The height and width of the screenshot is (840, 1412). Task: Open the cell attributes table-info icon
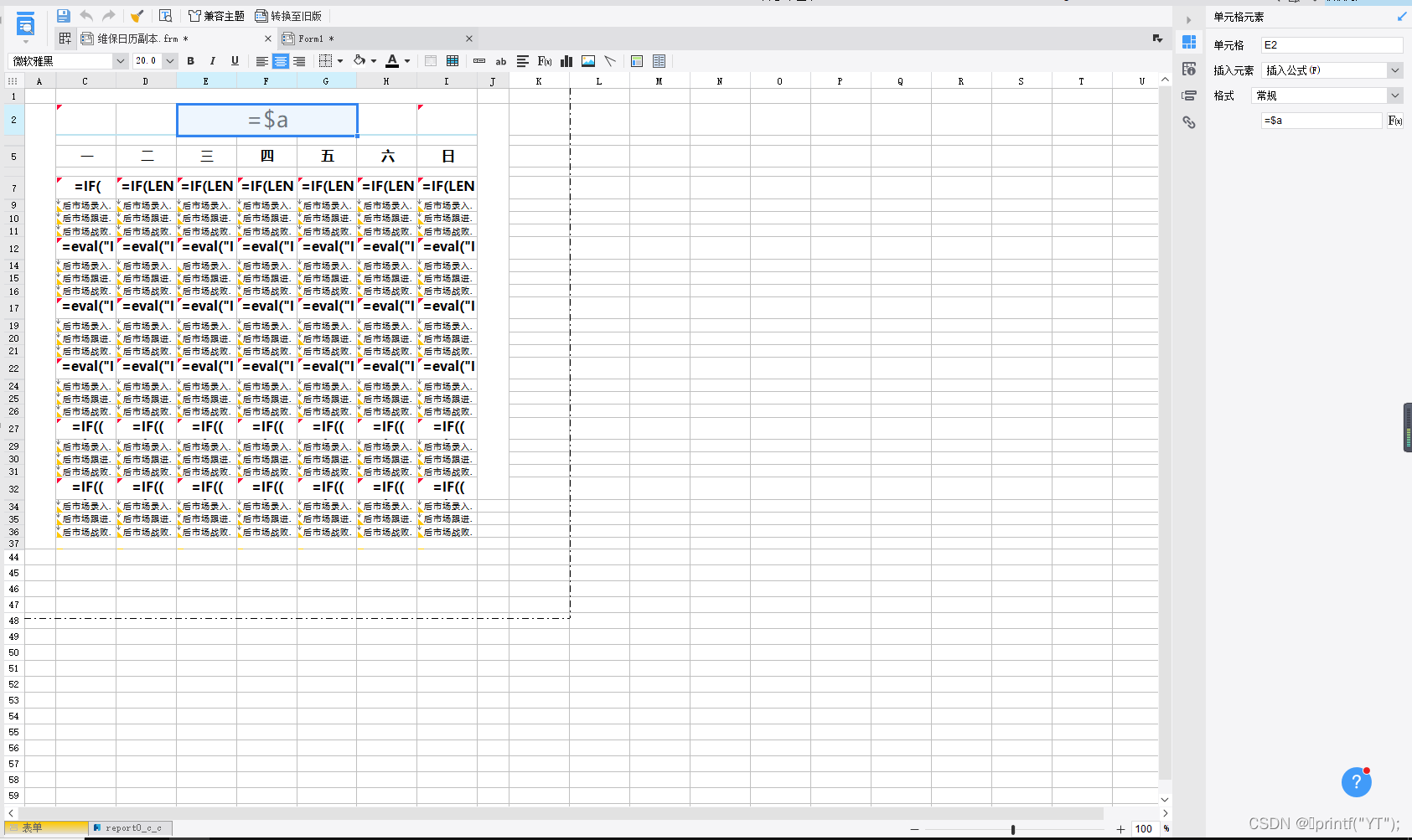tap(1189, 69)
